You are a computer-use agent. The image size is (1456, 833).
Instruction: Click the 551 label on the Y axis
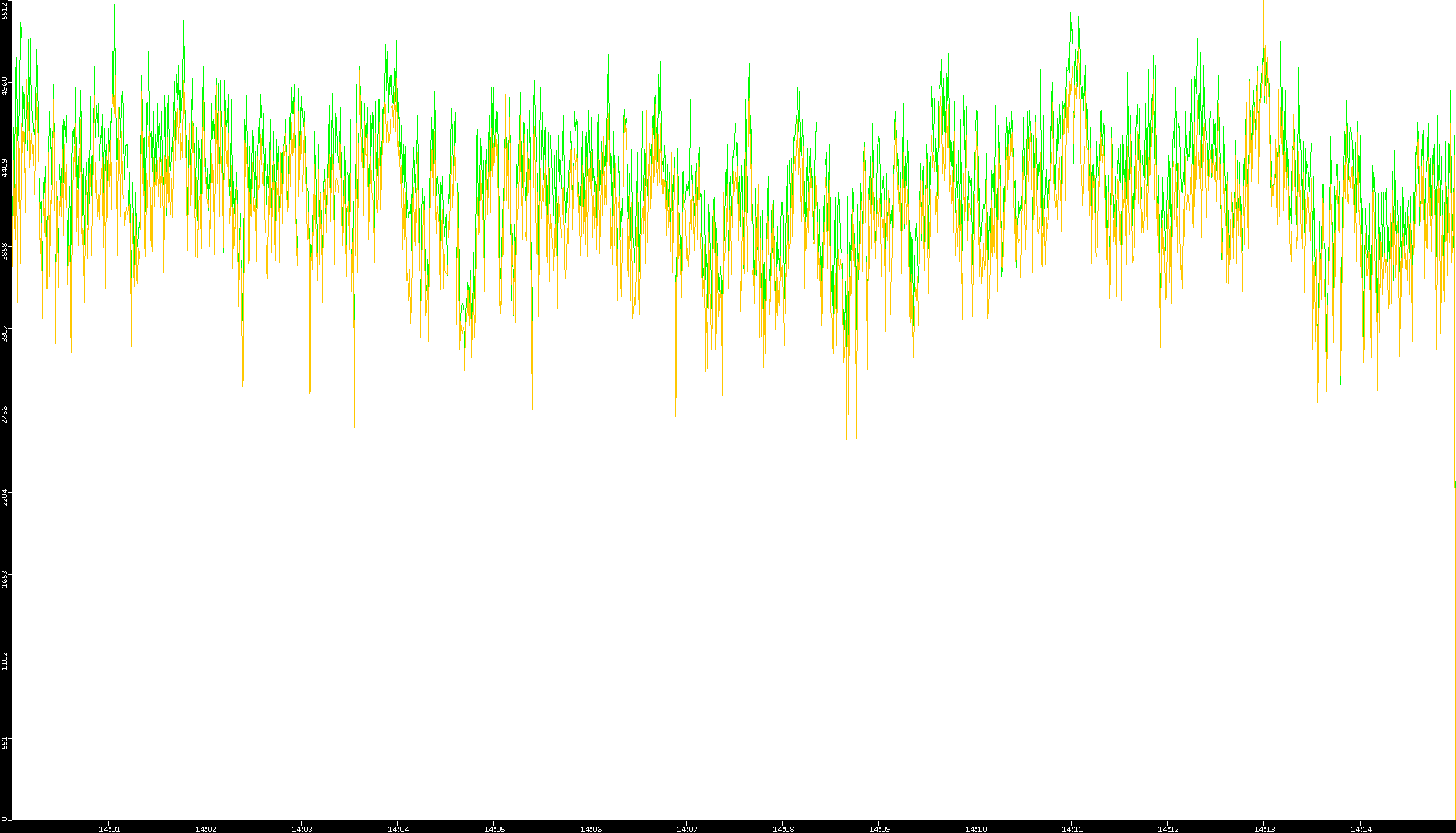click(x=6, y=742)
